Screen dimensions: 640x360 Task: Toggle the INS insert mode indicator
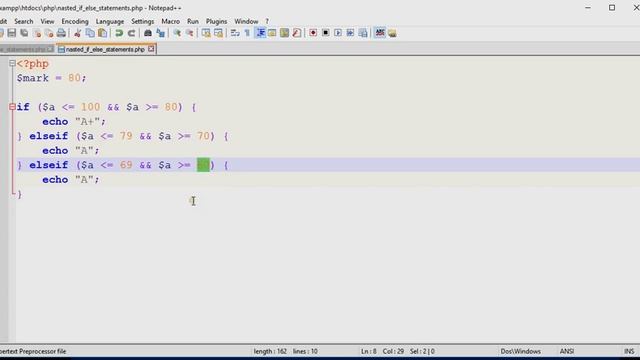pyautogui.click(x=629, y=351)
